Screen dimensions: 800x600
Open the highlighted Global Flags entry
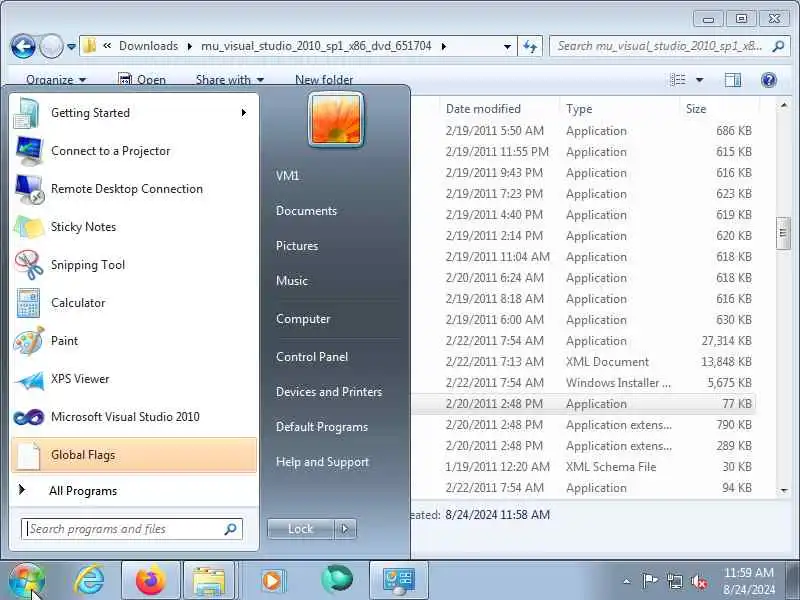(134, 455)
